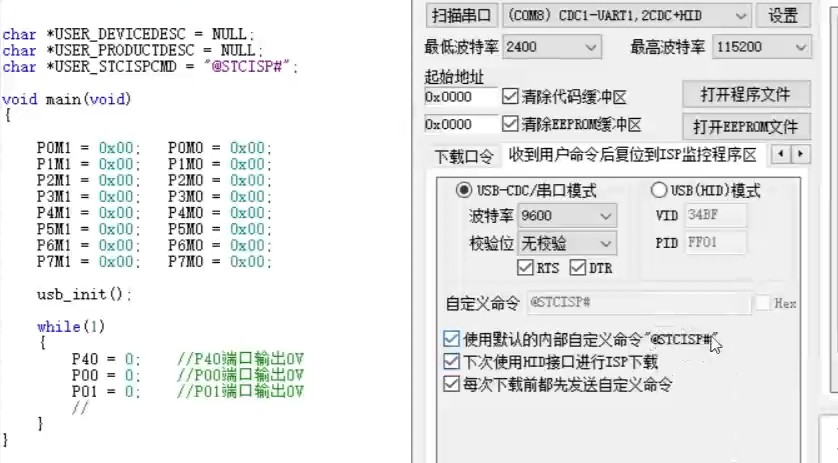Open the 波特率 9600 dropdown
838x463 pixels.
point(568,215)
